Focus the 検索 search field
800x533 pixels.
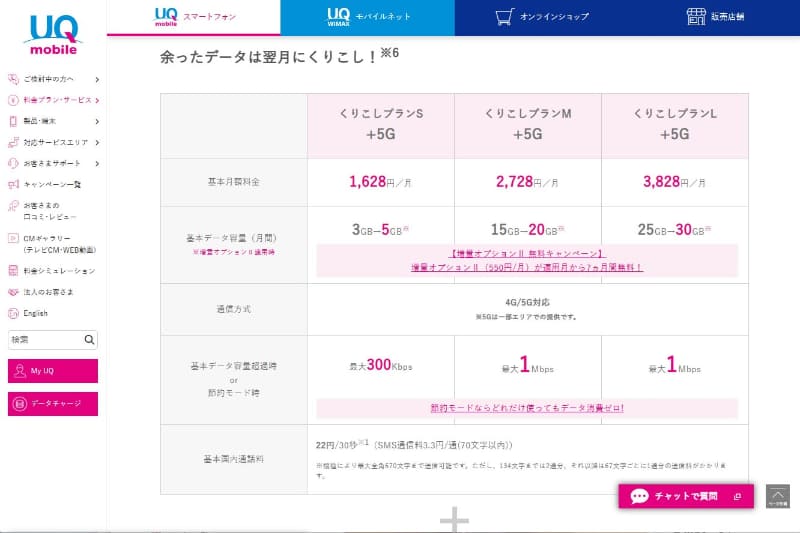pos(45,340)
